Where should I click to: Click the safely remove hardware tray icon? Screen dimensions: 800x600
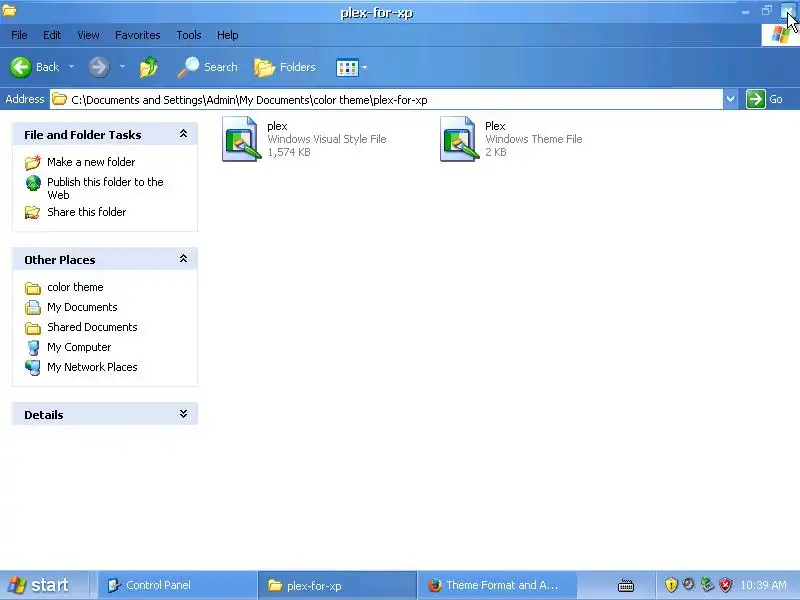point(707,585)
